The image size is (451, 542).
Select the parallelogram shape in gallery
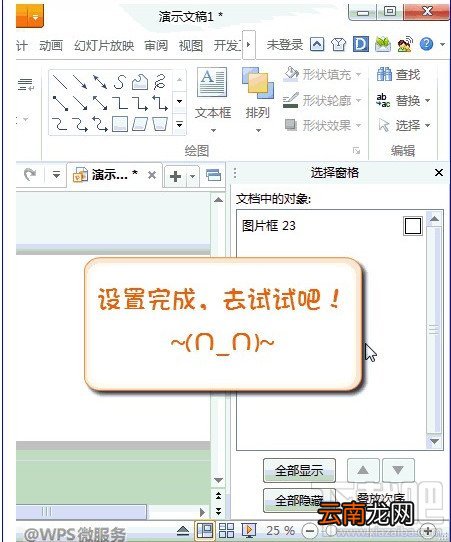tap(140, 124)
